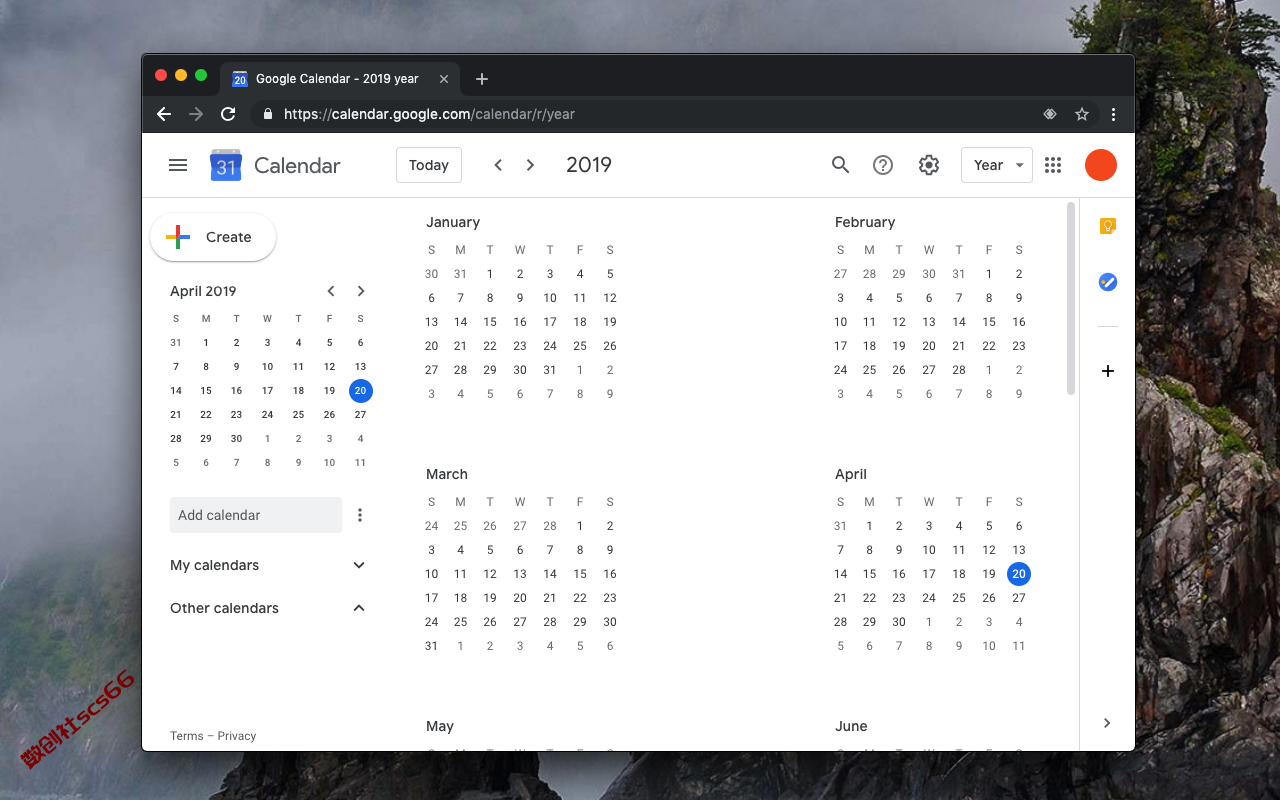The height and width of the screenshot is (800, 1280).
Task: Select 15 in the mini calendar
Action: (x=206, y=391)
